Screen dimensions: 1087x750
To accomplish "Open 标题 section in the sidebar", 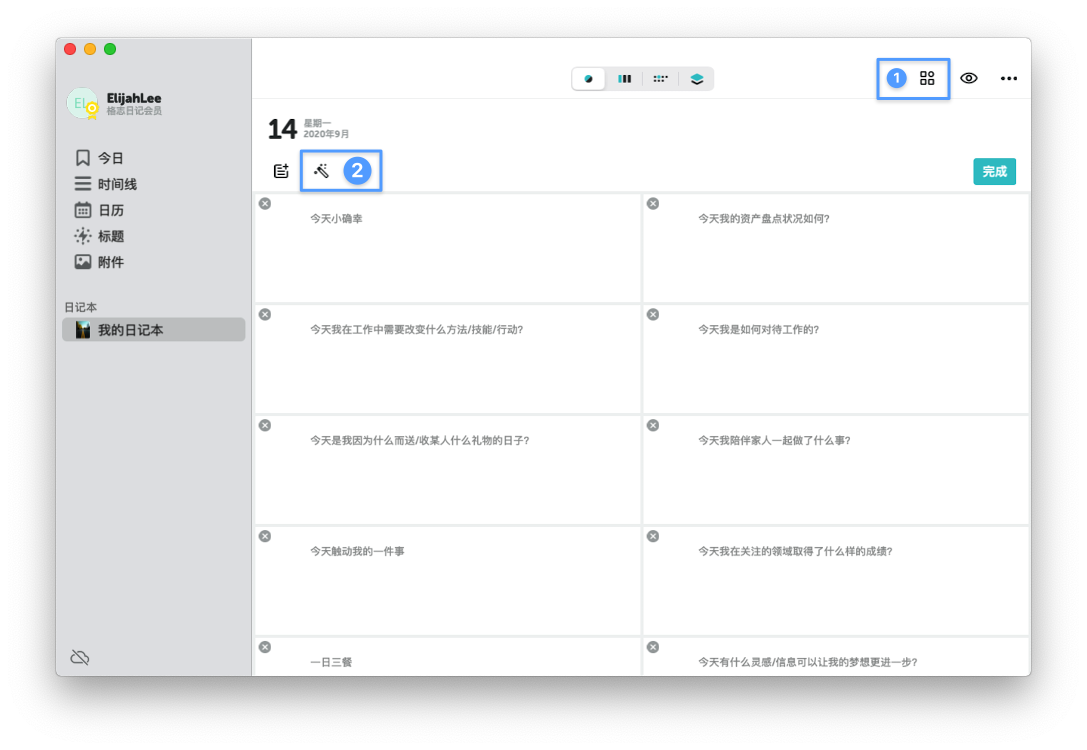I will (110, 236).
